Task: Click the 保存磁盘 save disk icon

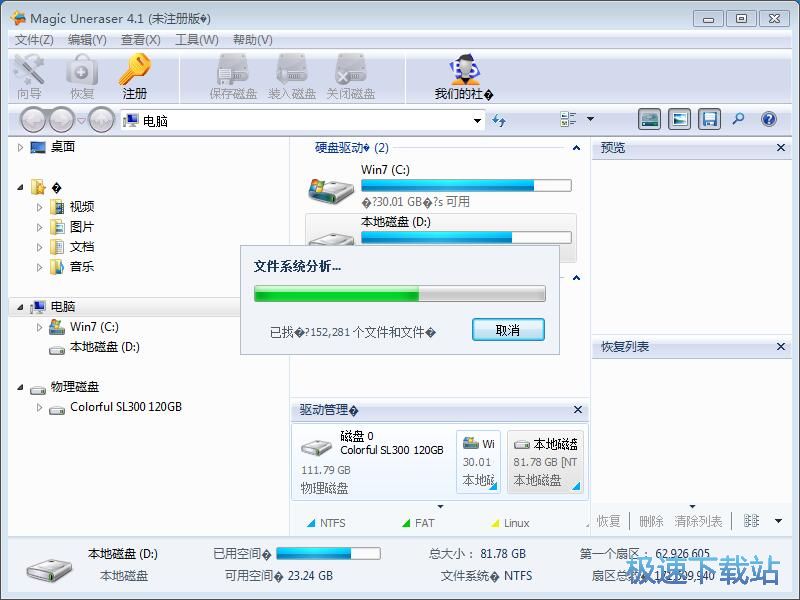Action: coord(233,77)
